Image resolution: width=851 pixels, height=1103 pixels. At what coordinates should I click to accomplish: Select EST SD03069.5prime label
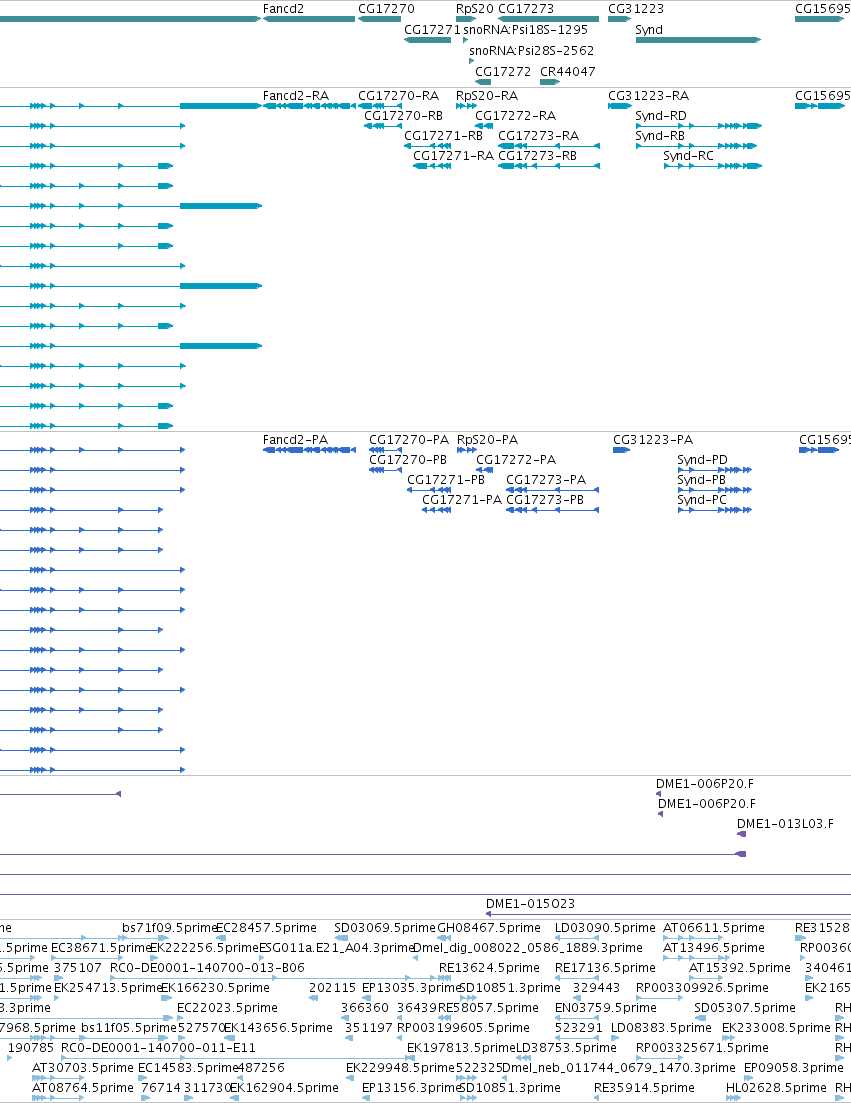[x=385, y=928]
